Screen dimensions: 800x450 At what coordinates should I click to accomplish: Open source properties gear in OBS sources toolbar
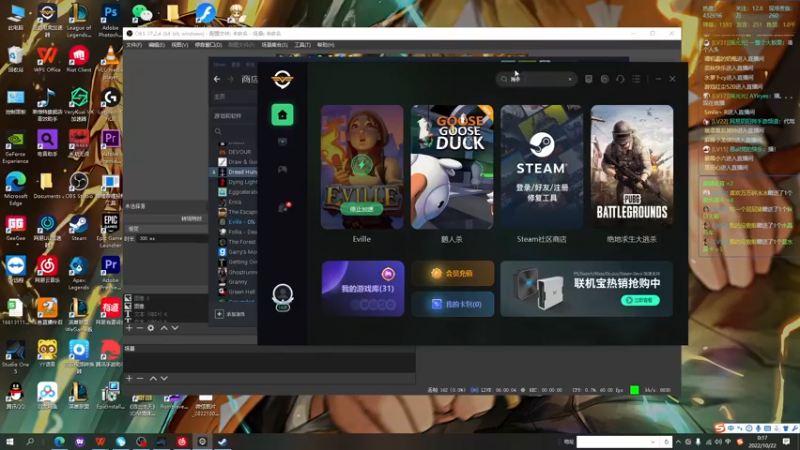click(151, 328)
